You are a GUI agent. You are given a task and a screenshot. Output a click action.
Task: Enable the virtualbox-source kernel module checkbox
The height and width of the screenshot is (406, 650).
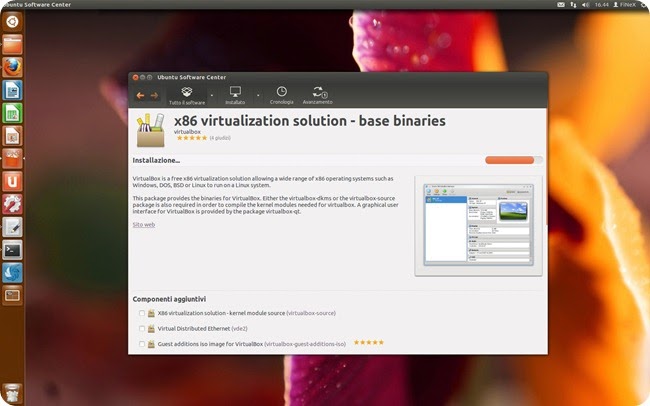click(x=142, y=313)
